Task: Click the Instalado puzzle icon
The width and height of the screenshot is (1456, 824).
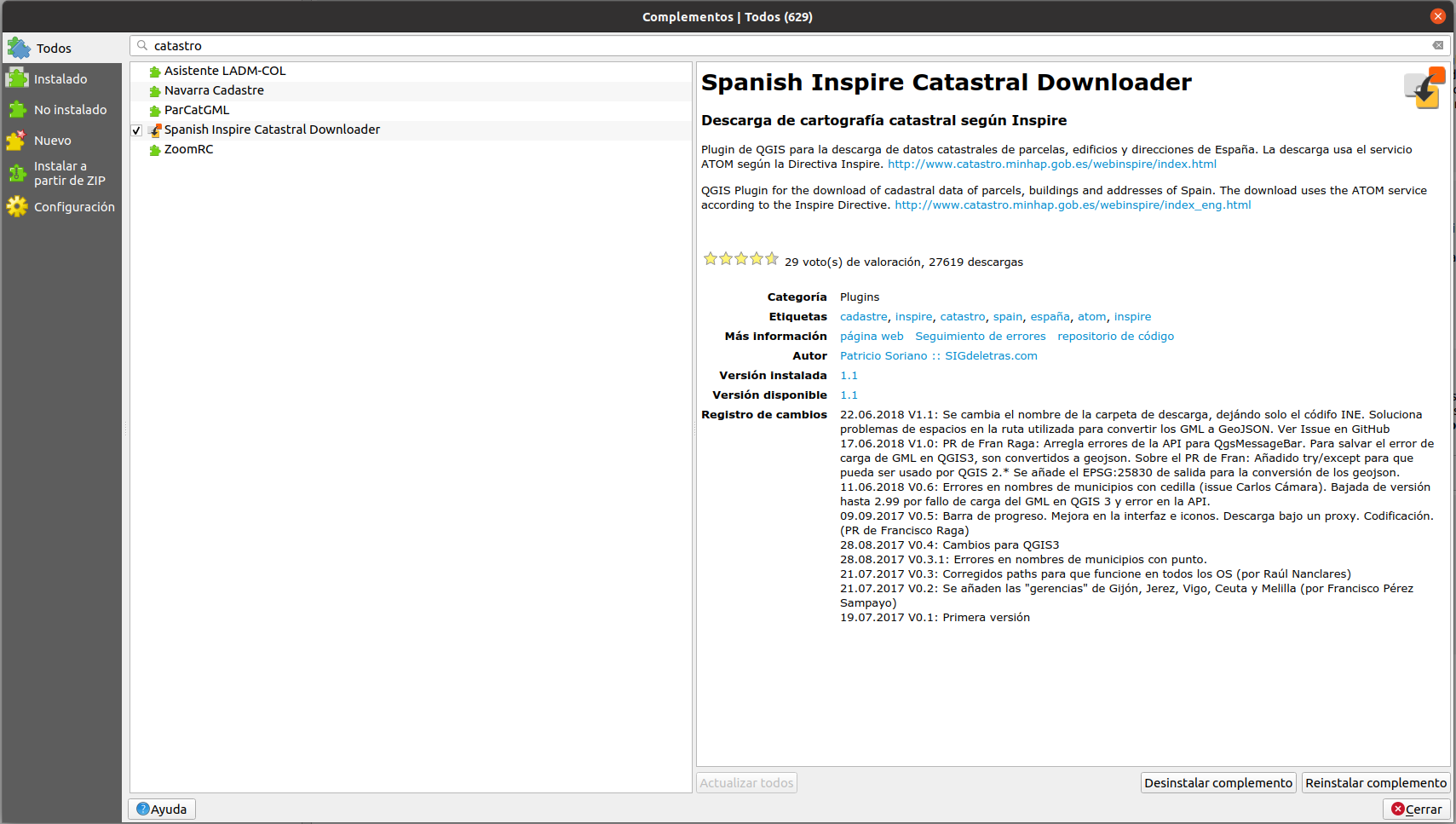Action: click(17, 78)
